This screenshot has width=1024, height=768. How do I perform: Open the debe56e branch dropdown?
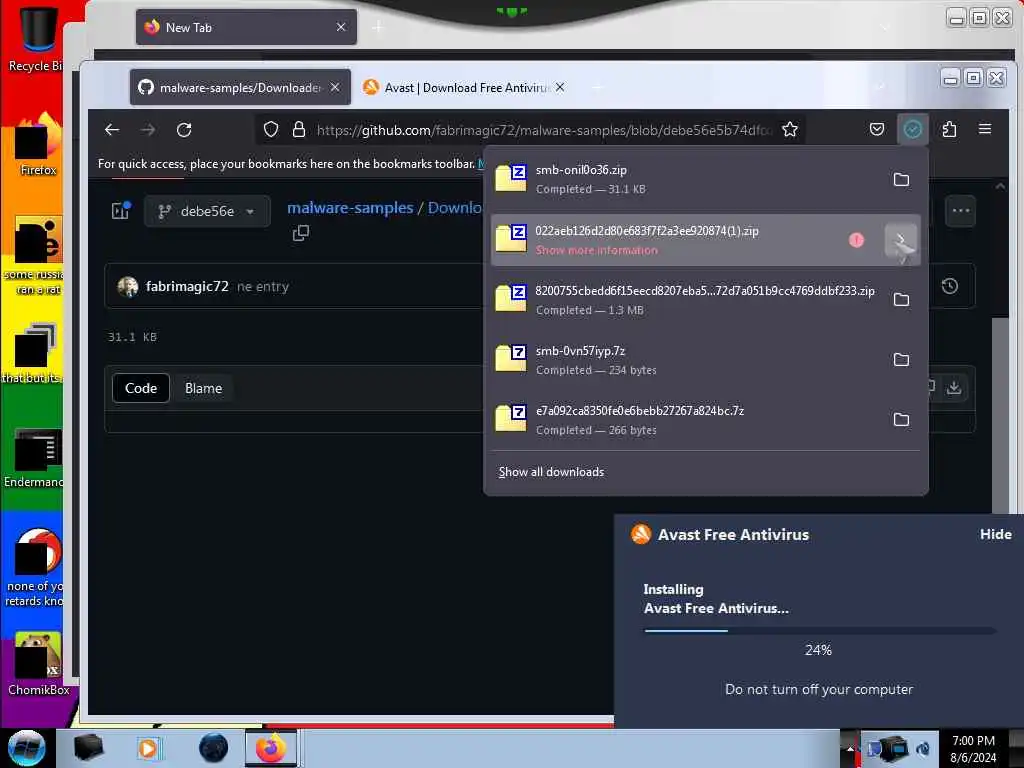point(207,211)
